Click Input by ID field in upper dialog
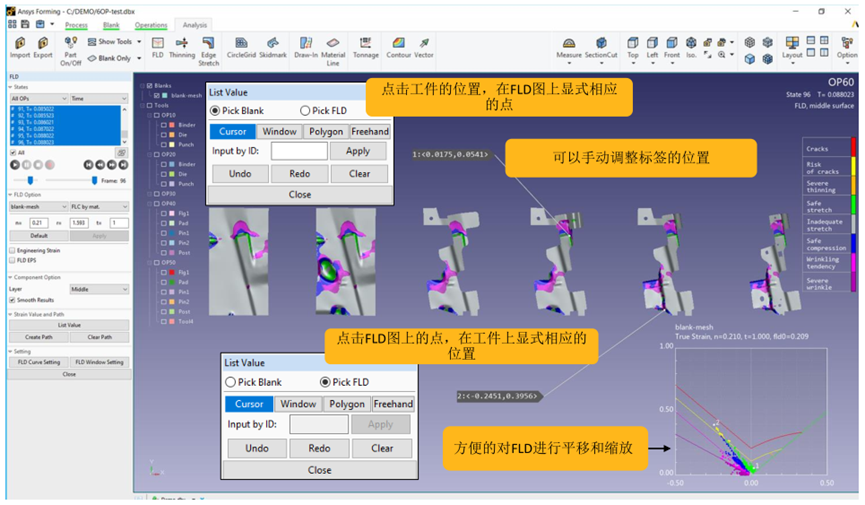Image resolution: width=865 pixels, height=505 pixels. [x=299, y=151]
